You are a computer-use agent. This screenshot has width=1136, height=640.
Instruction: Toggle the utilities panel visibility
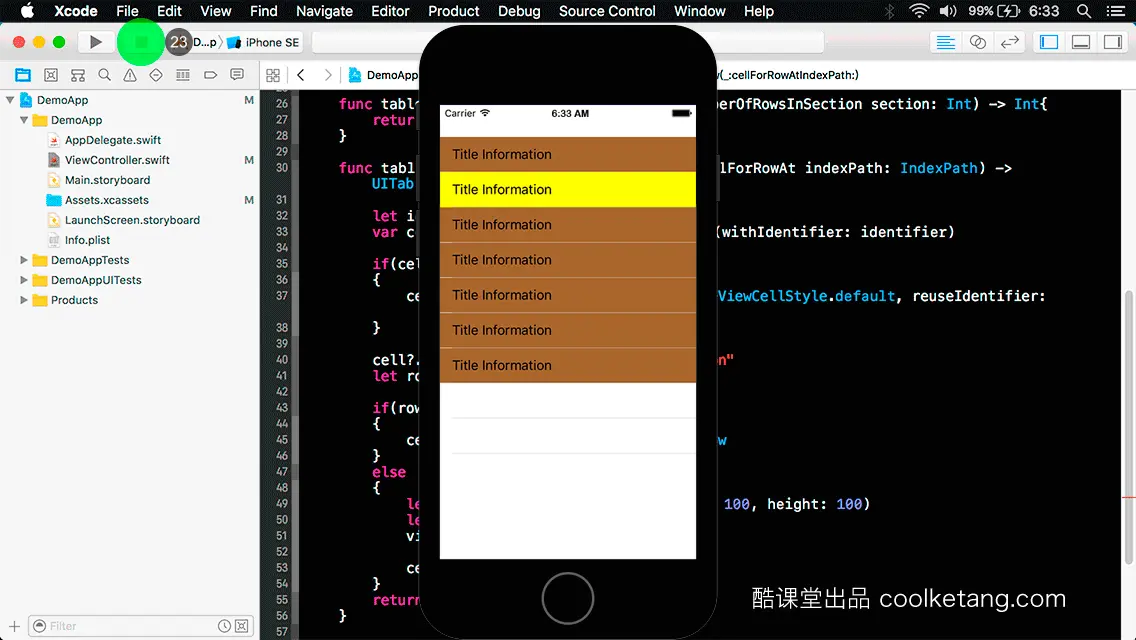click(1113, 42)
